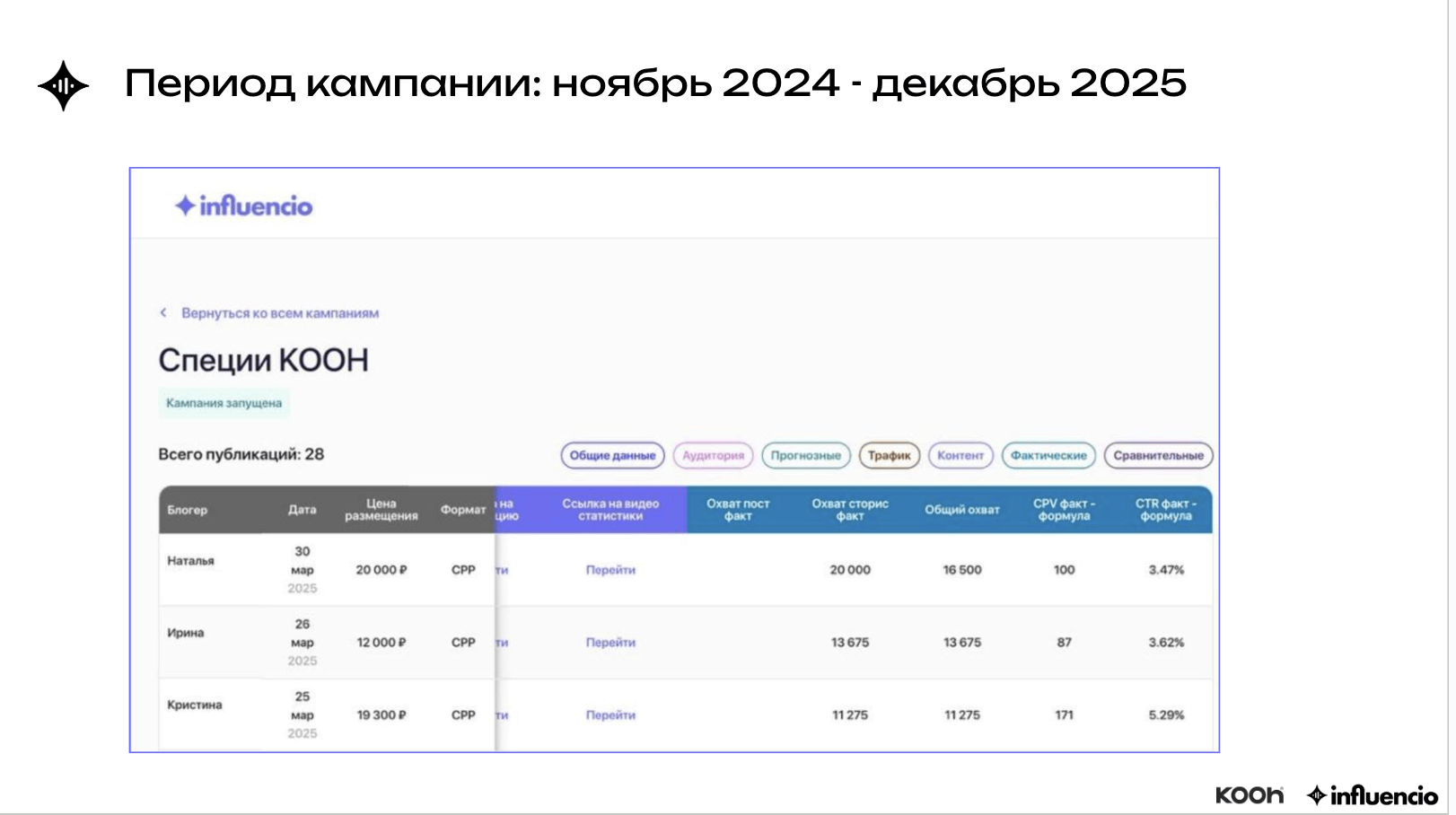
Task: Click the CPV value 171
Action: pyautogui.click(x=1064, y=715)
